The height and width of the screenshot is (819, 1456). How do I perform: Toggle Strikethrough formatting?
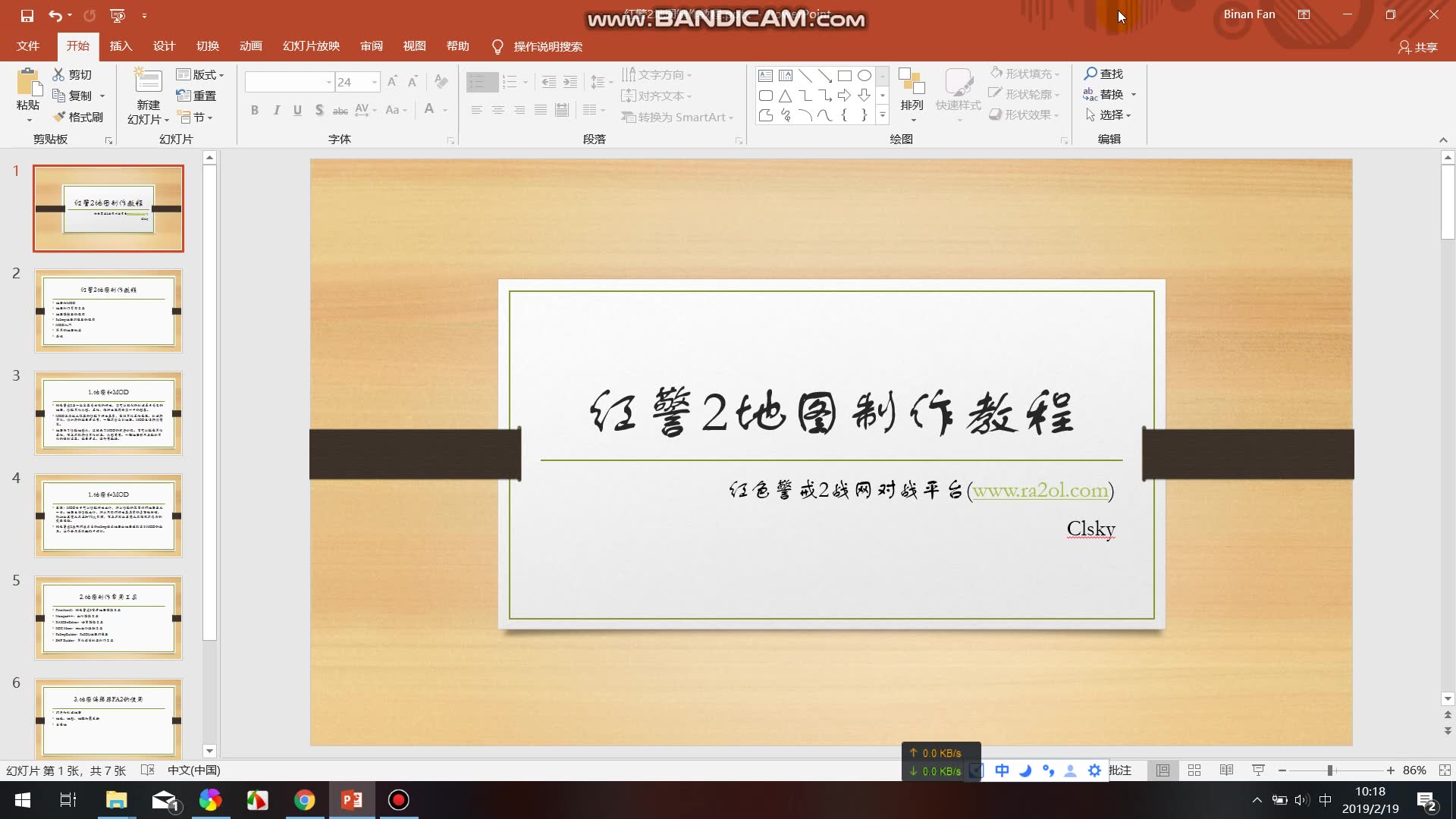click(x=340, y=111)
